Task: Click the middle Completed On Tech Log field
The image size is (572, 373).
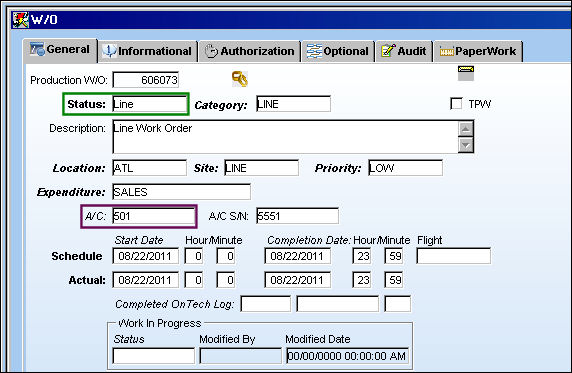Action: (337, 304)
